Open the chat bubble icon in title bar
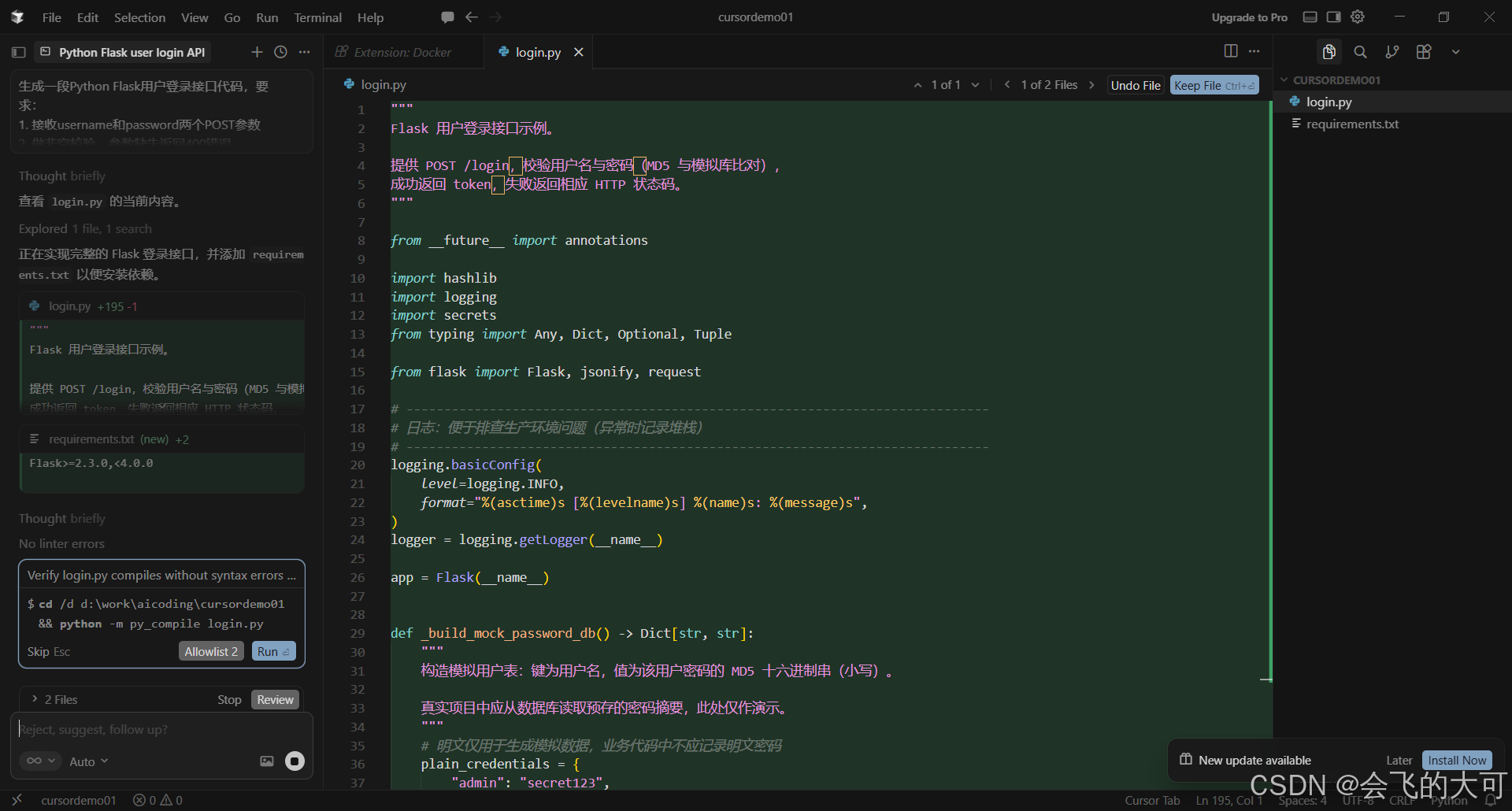The height and width of the screenshot is (811, 1512). [x=447, y=17]
